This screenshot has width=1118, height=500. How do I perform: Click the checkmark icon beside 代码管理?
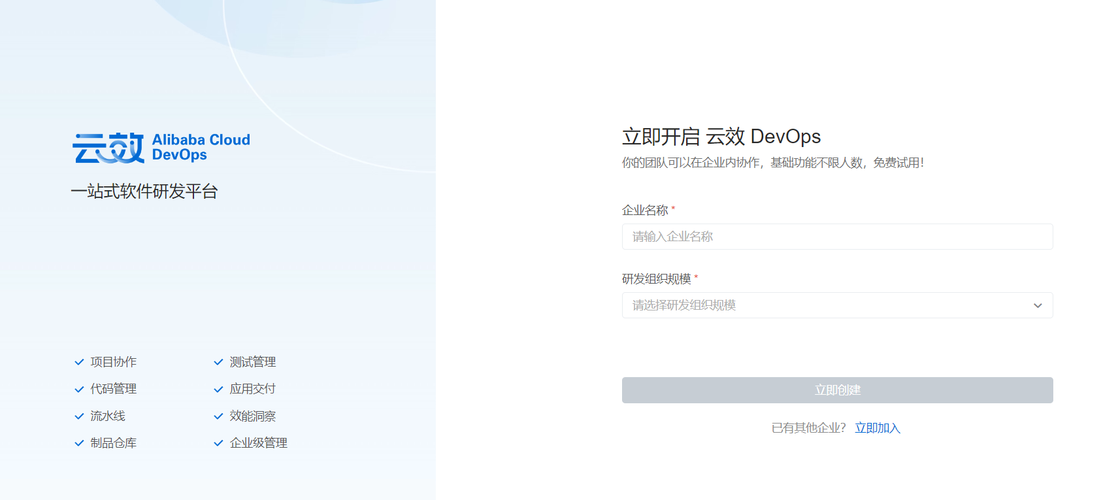tap(79, 389)
